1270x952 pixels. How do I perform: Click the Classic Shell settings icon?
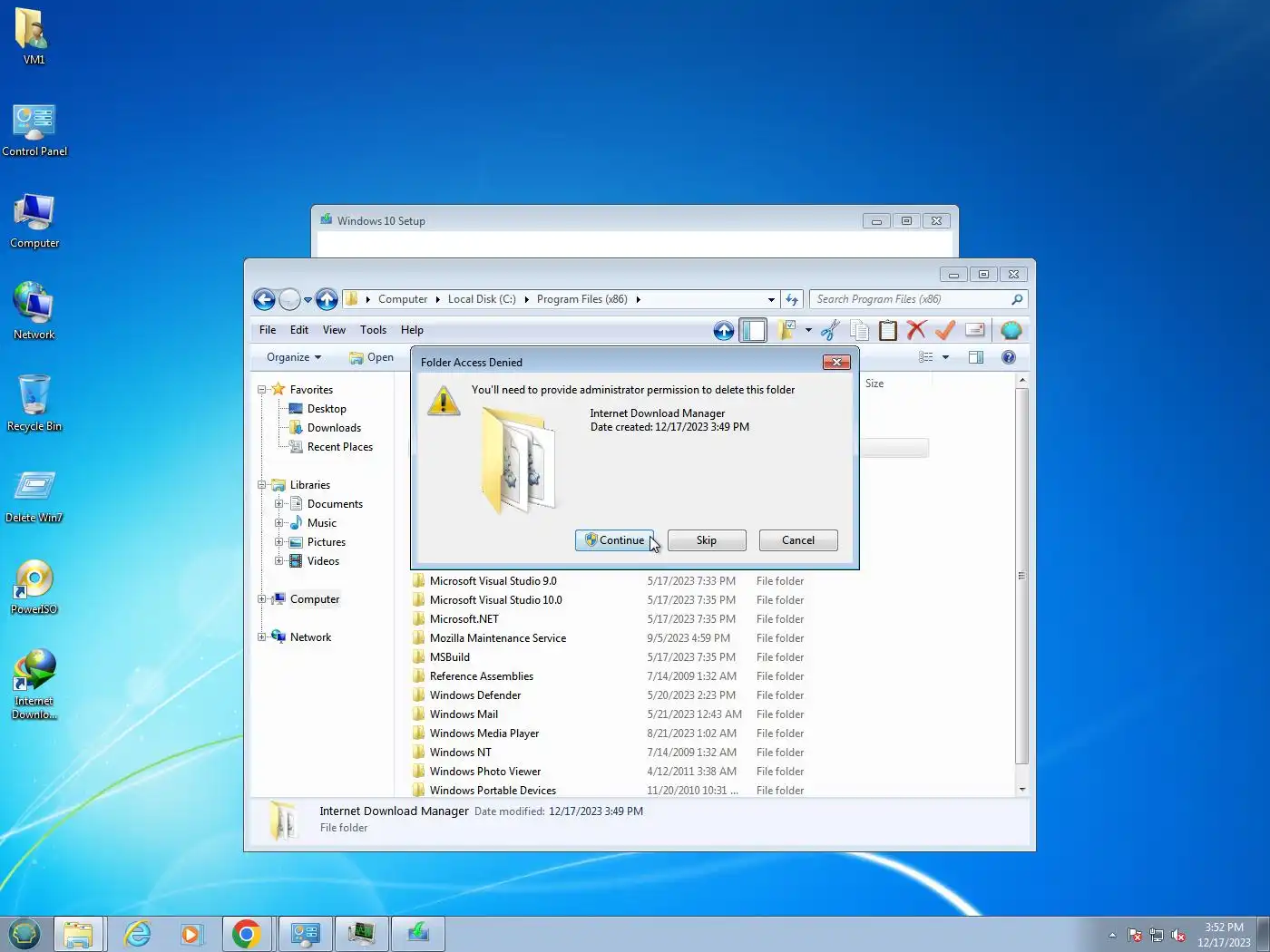(x=1011, y=330)
